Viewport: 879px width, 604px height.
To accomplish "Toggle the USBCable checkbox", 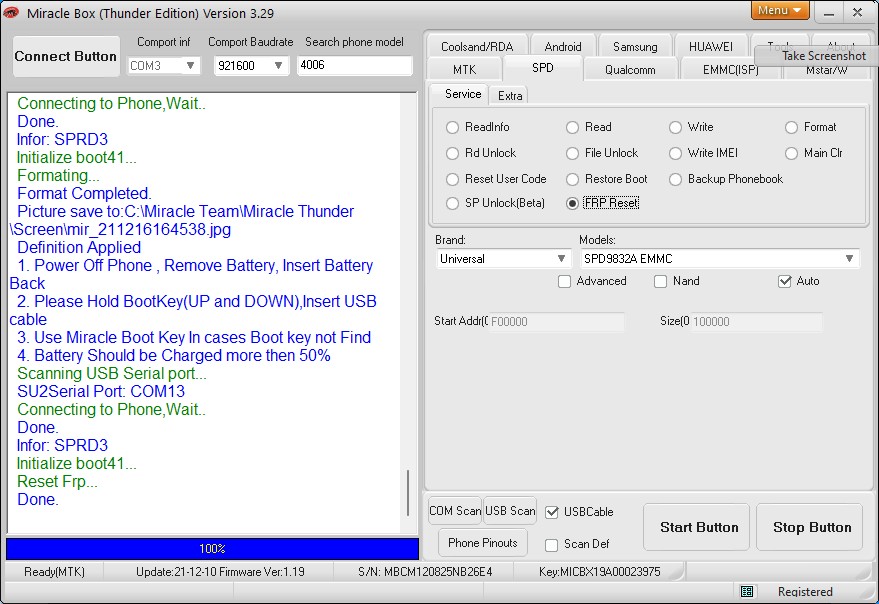I will coord(552,512).
